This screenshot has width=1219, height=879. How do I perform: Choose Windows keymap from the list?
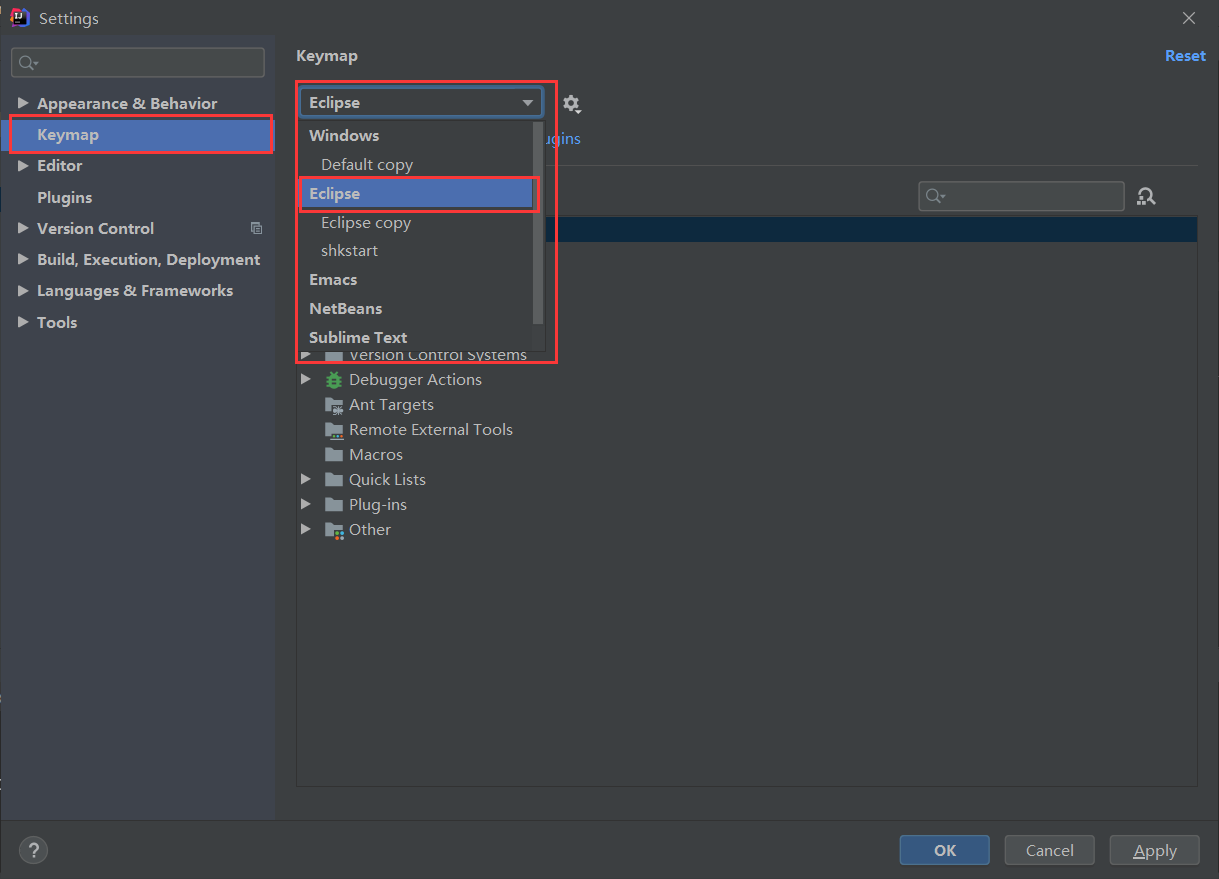[416, 135]
